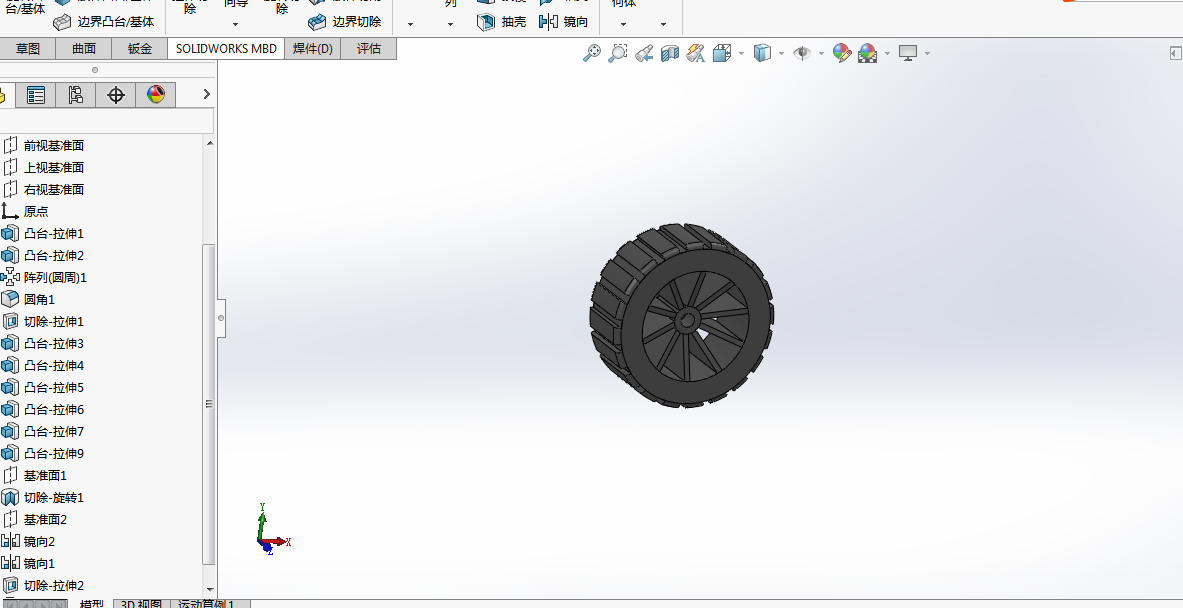Select feature 凸台-拉伸2

click(x=54, y=256)
